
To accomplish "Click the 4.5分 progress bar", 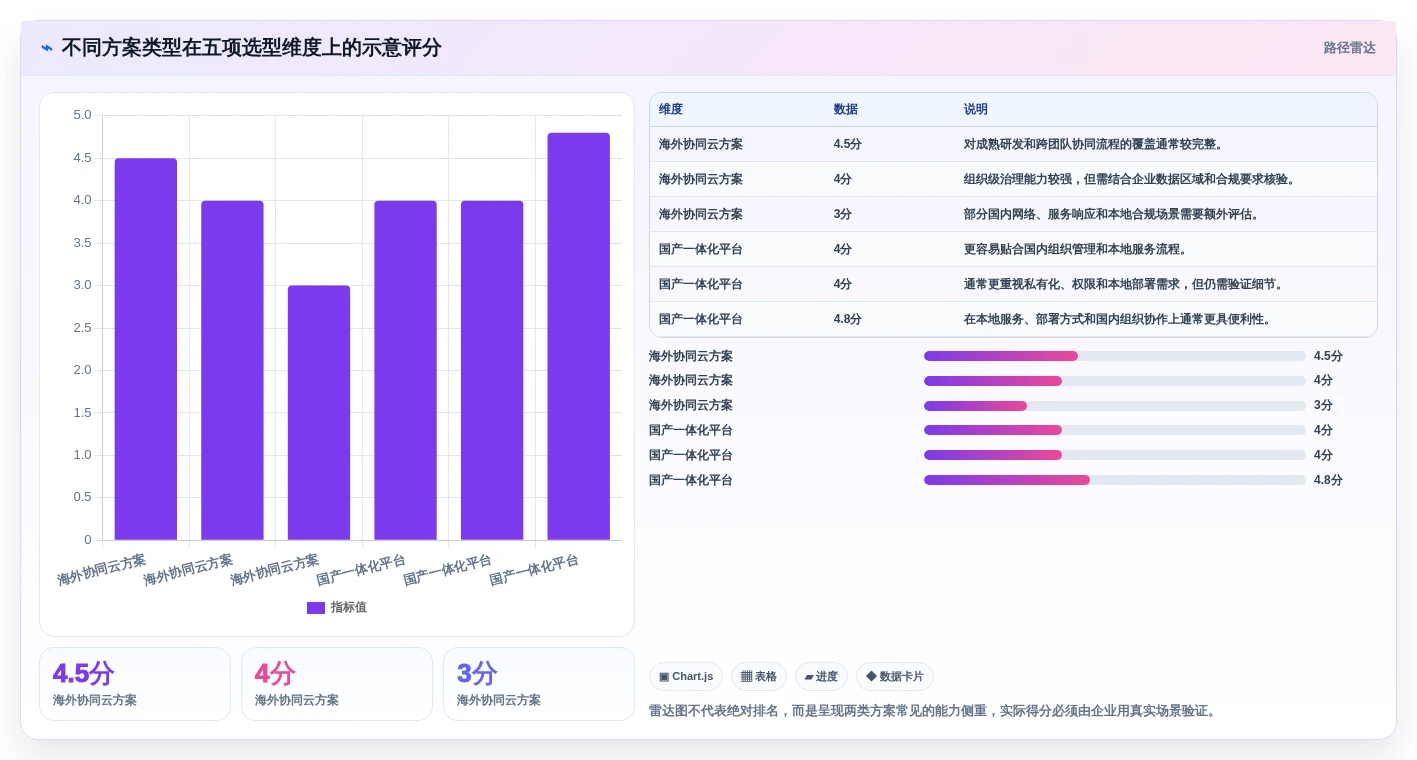I will tap(1115, 356).
